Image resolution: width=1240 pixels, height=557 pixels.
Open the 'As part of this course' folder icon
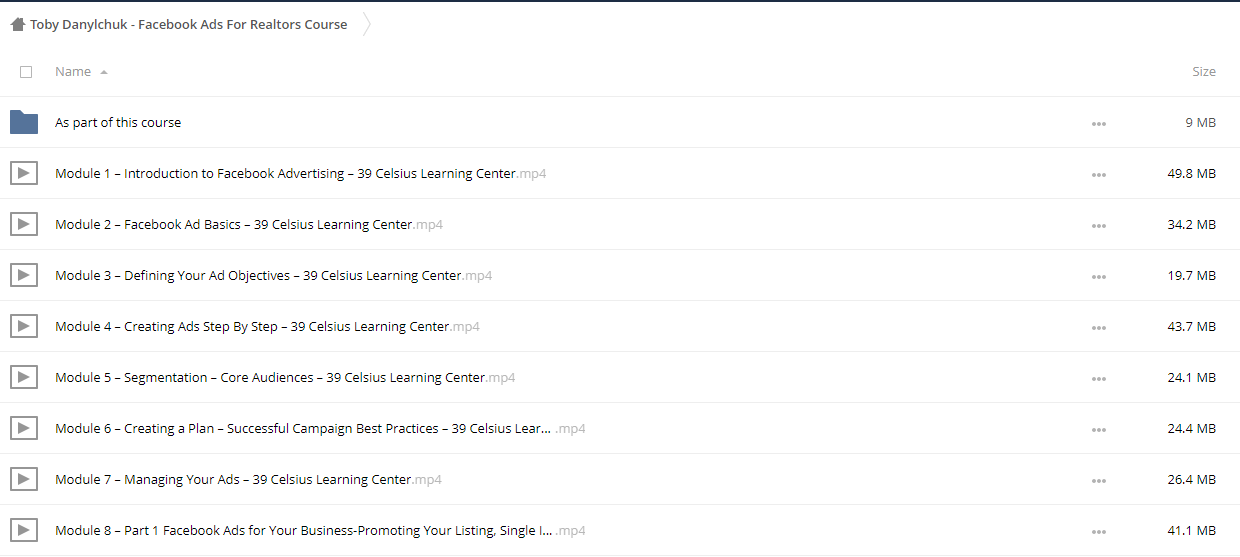coord(24,122)
